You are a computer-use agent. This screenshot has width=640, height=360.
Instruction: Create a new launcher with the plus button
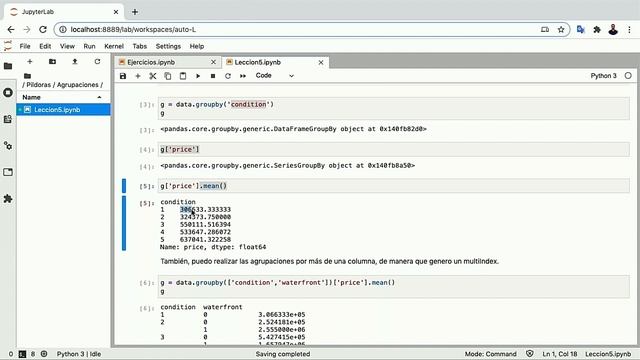pos(29,62)
